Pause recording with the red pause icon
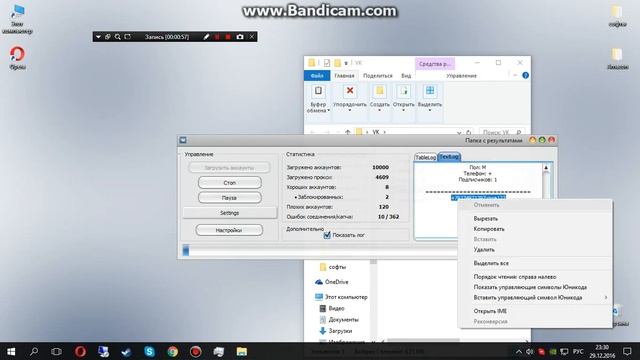Image resolution: width=640 pixels, height=360 pixels. coord(217,37)
